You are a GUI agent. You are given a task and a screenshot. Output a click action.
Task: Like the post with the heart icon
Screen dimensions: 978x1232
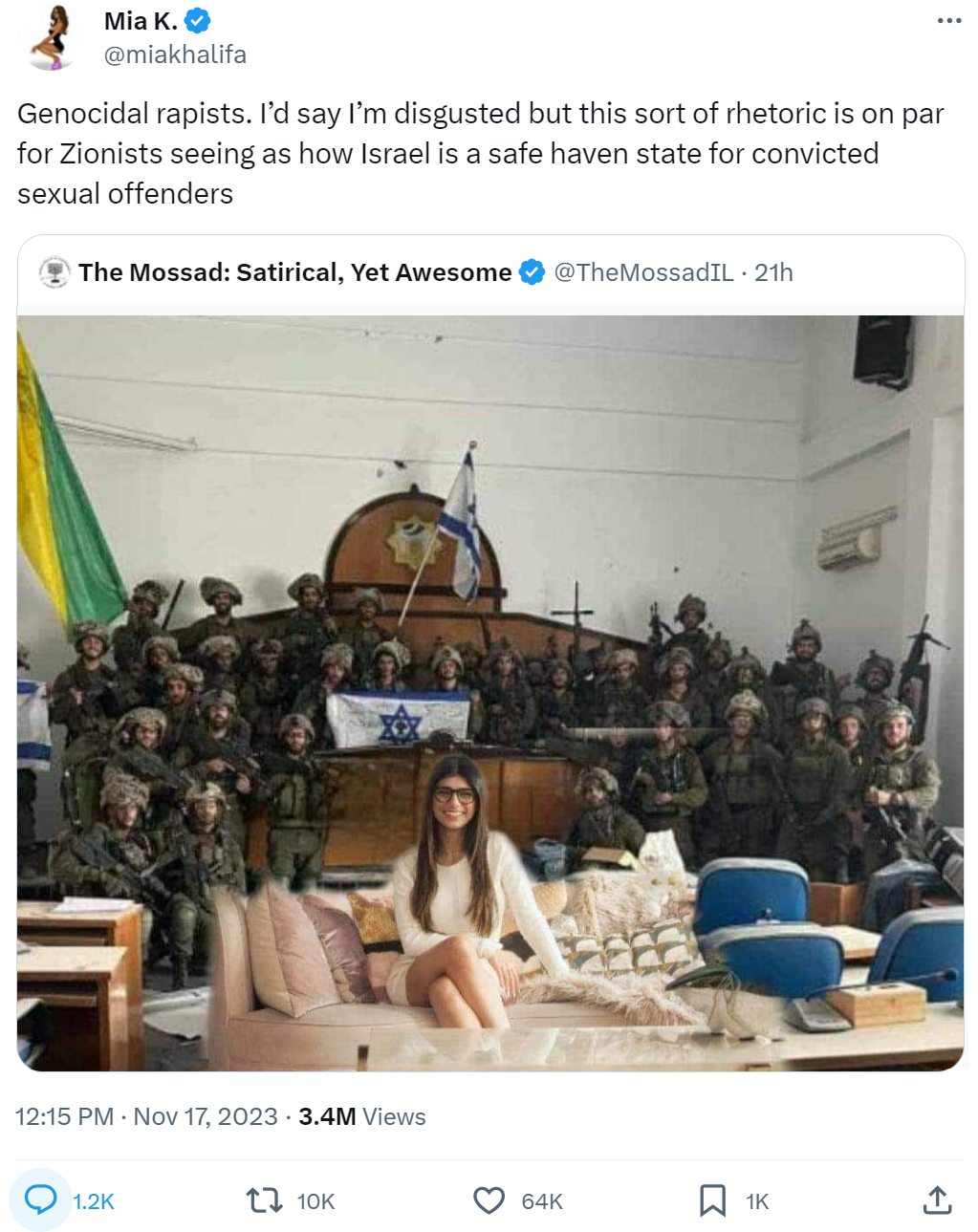(x=489, y=1200)
